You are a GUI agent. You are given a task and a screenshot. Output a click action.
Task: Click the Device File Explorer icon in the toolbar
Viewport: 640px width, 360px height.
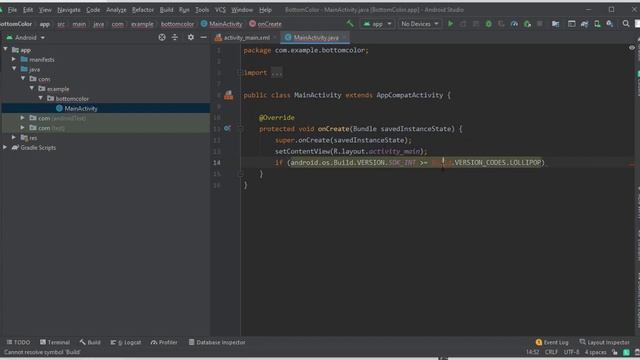point(571,24)
